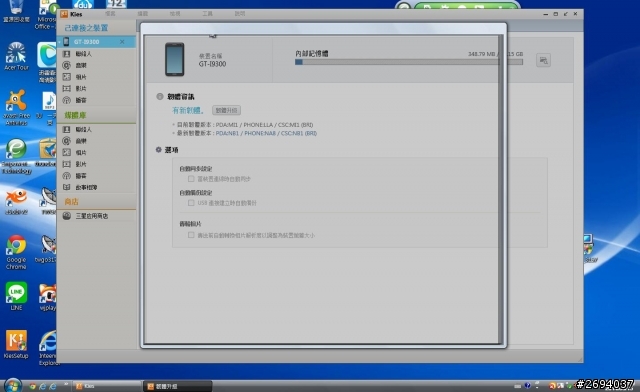This screenshot has width=640, height=392.
Task: Open the Windows Start menu
Action: (13, 385)
